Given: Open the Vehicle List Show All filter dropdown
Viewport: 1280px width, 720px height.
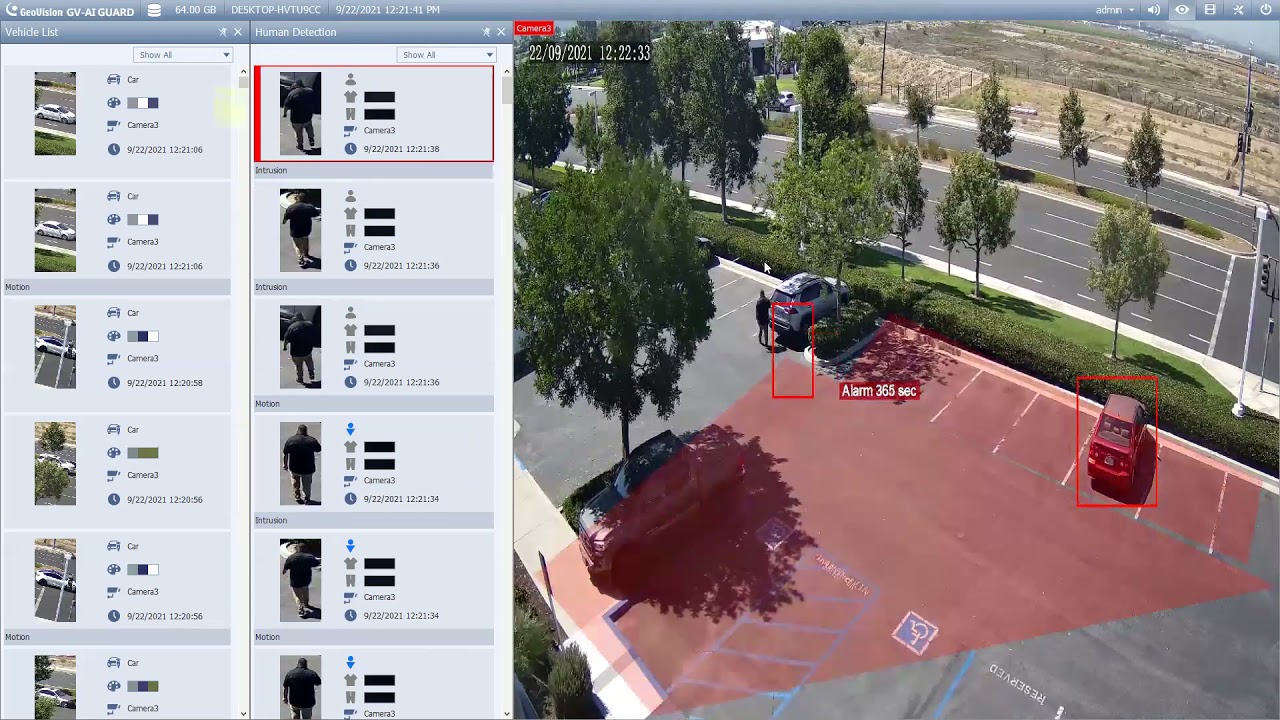Looking at the screenshot, I should pos(183,55).
